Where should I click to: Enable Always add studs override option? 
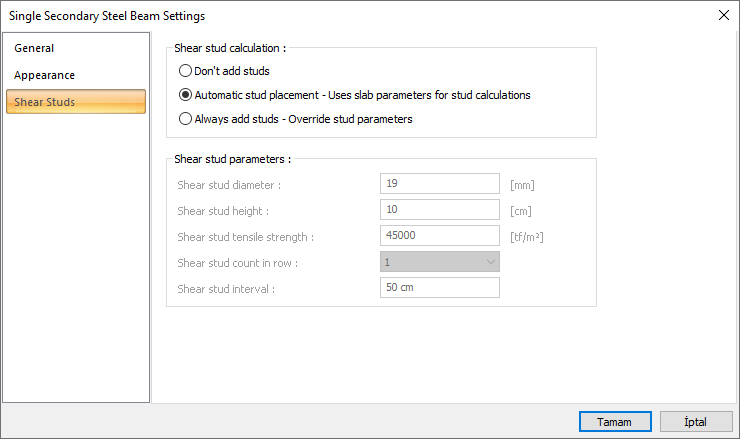[x=185, y=119]
